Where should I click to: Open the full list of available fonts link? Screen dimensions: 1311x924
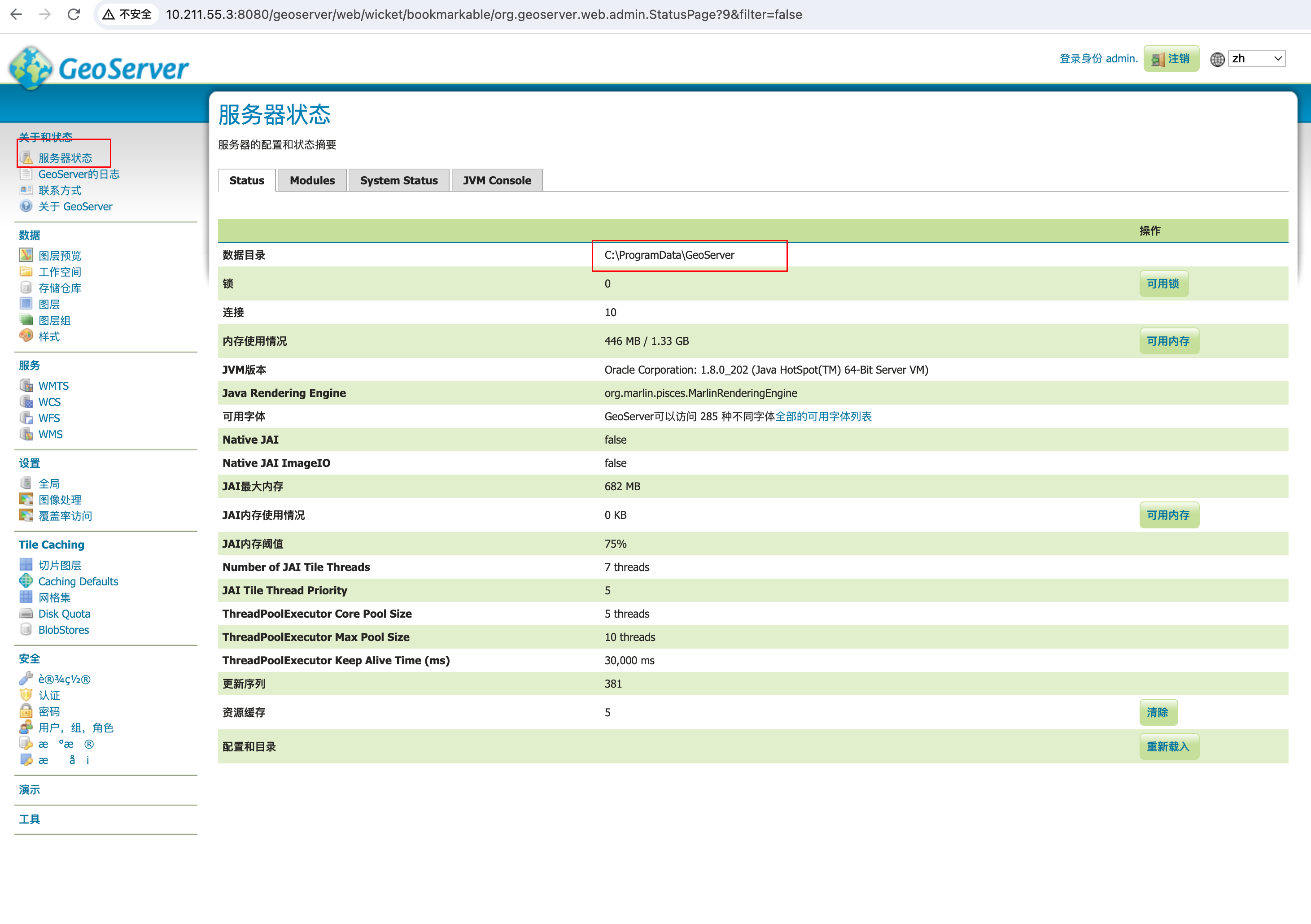(x=823, y=417)
